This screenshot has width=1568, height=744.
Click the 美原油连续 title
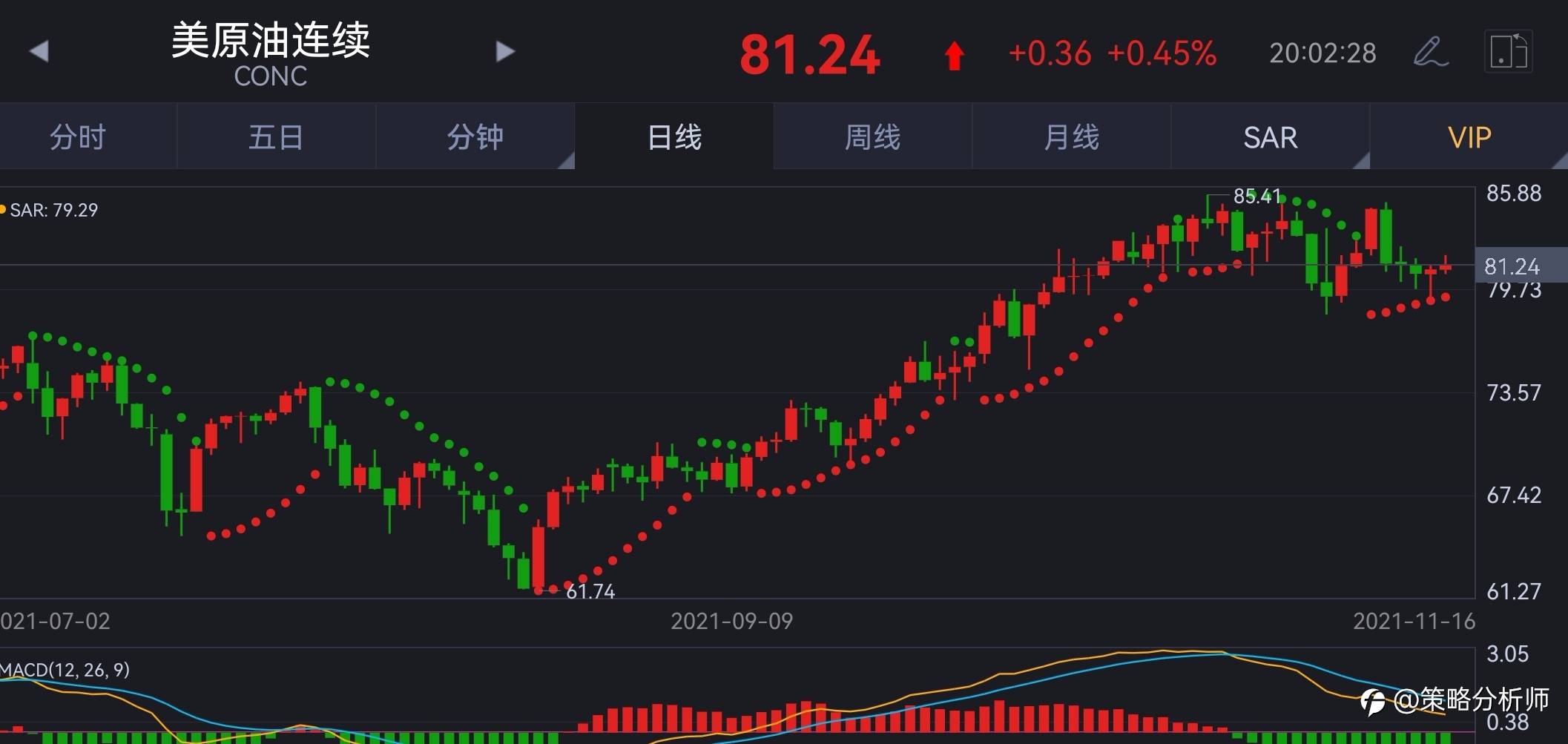pyautogui.click(x=271, y=40)
